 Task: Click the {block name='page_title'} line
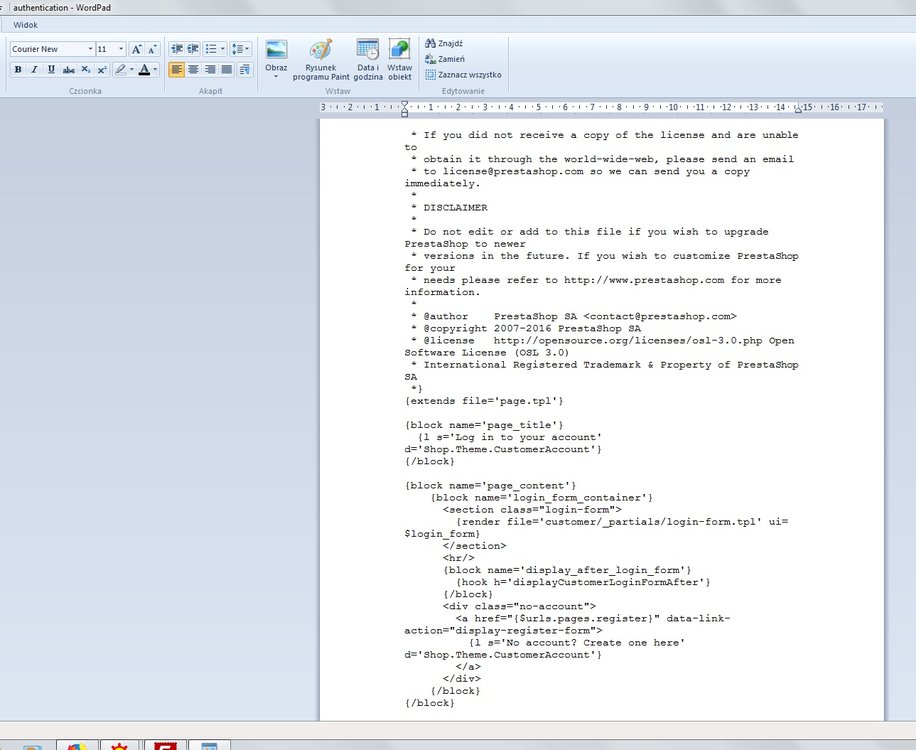coord(484,425)
